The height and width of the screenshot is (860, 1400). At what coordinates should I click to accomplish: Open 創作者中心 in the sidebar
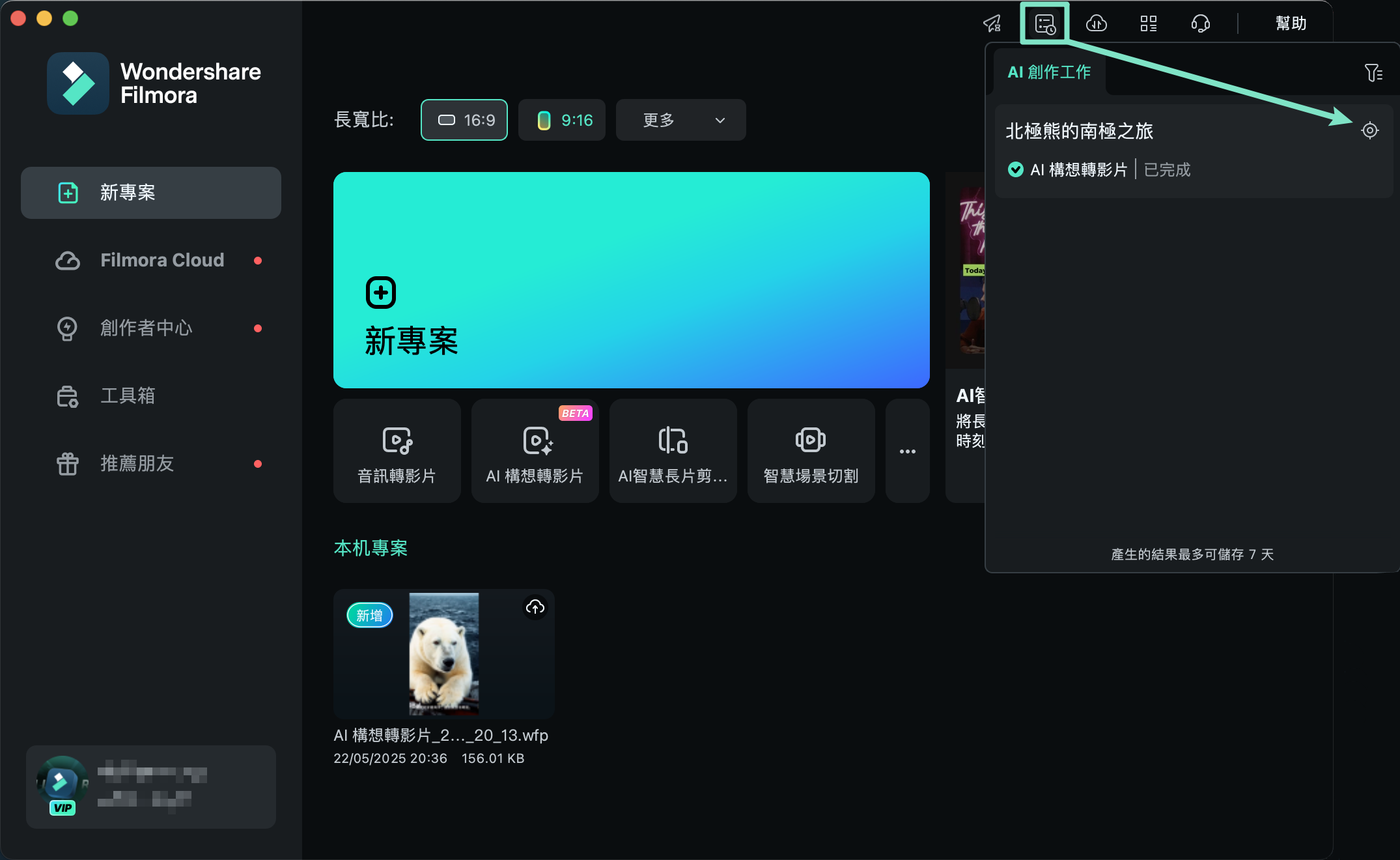tap(151, 328)
